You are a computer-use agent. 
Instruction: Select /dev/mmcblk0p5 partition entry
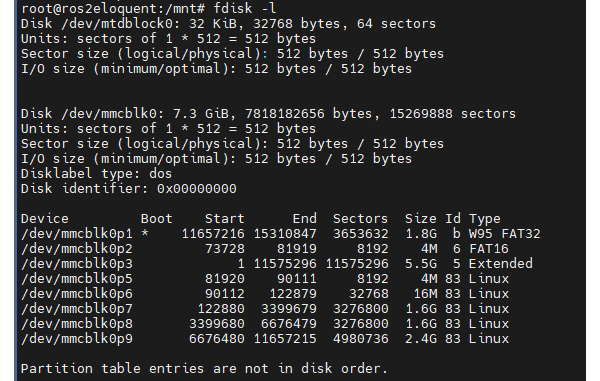coord(265,279)
